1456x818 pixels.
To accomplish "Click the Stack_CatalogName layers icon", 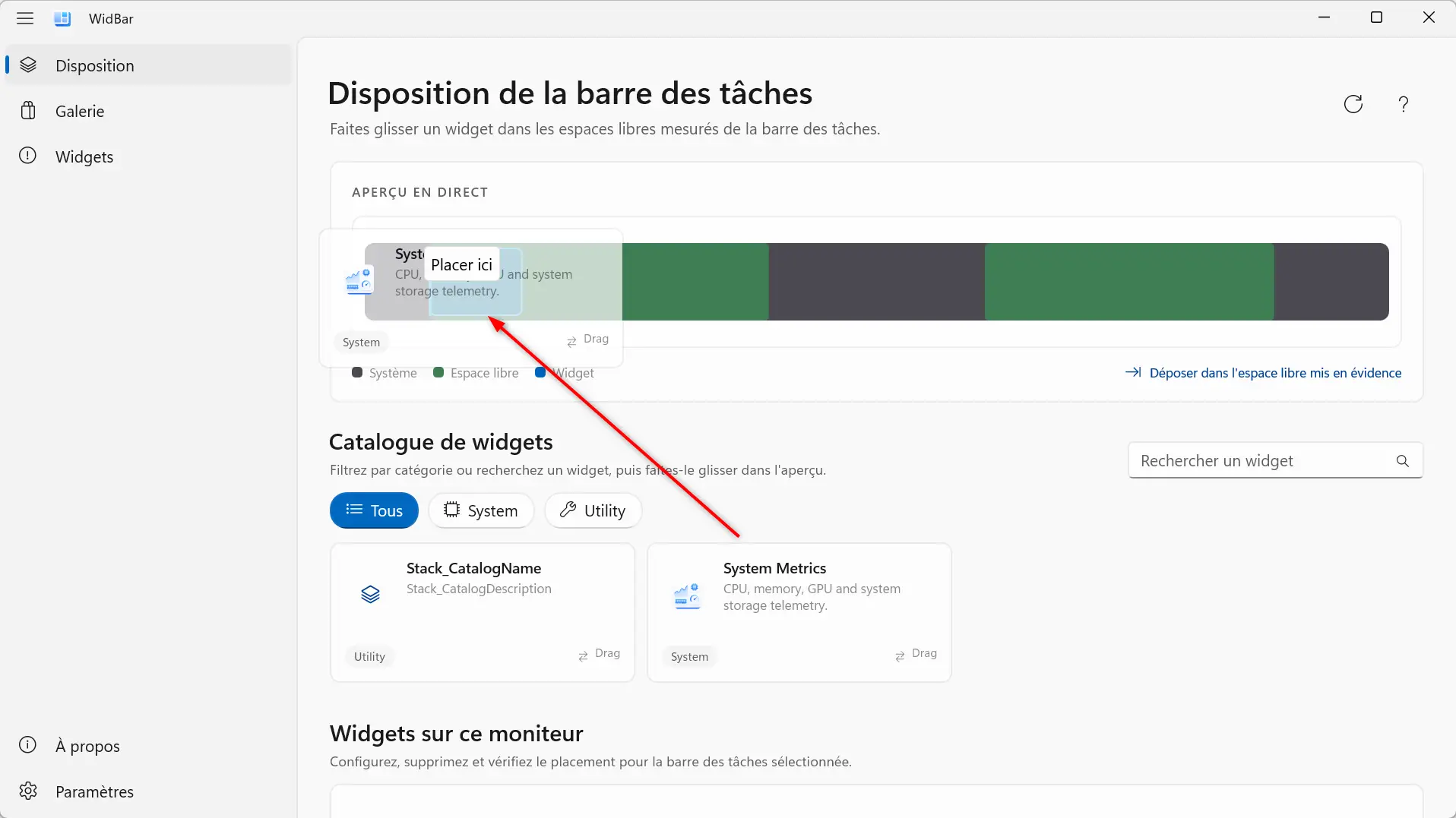I will [370, 594].
